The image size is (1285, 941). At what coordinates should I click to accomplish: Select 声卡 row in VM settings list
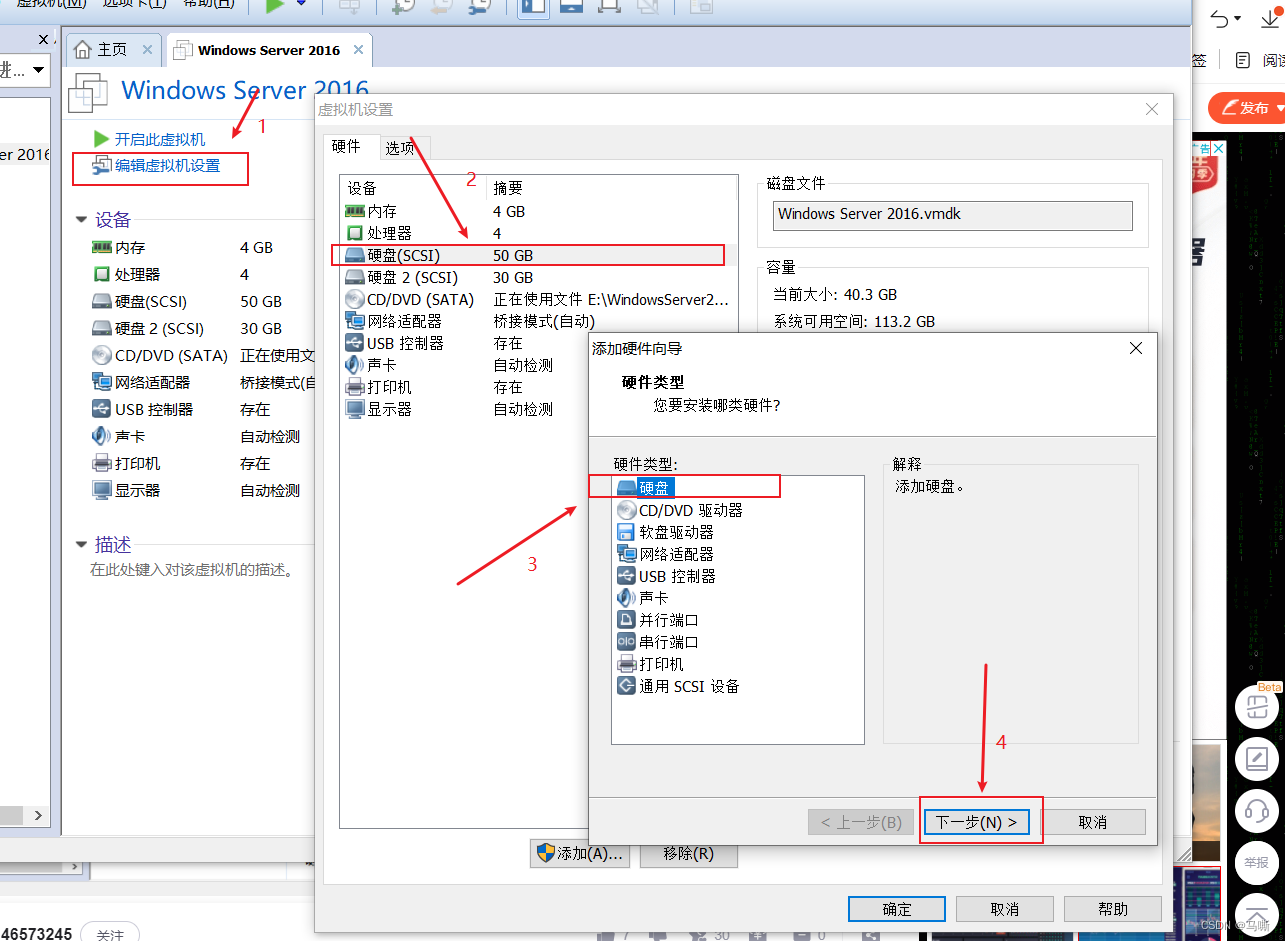click(465, 365)
